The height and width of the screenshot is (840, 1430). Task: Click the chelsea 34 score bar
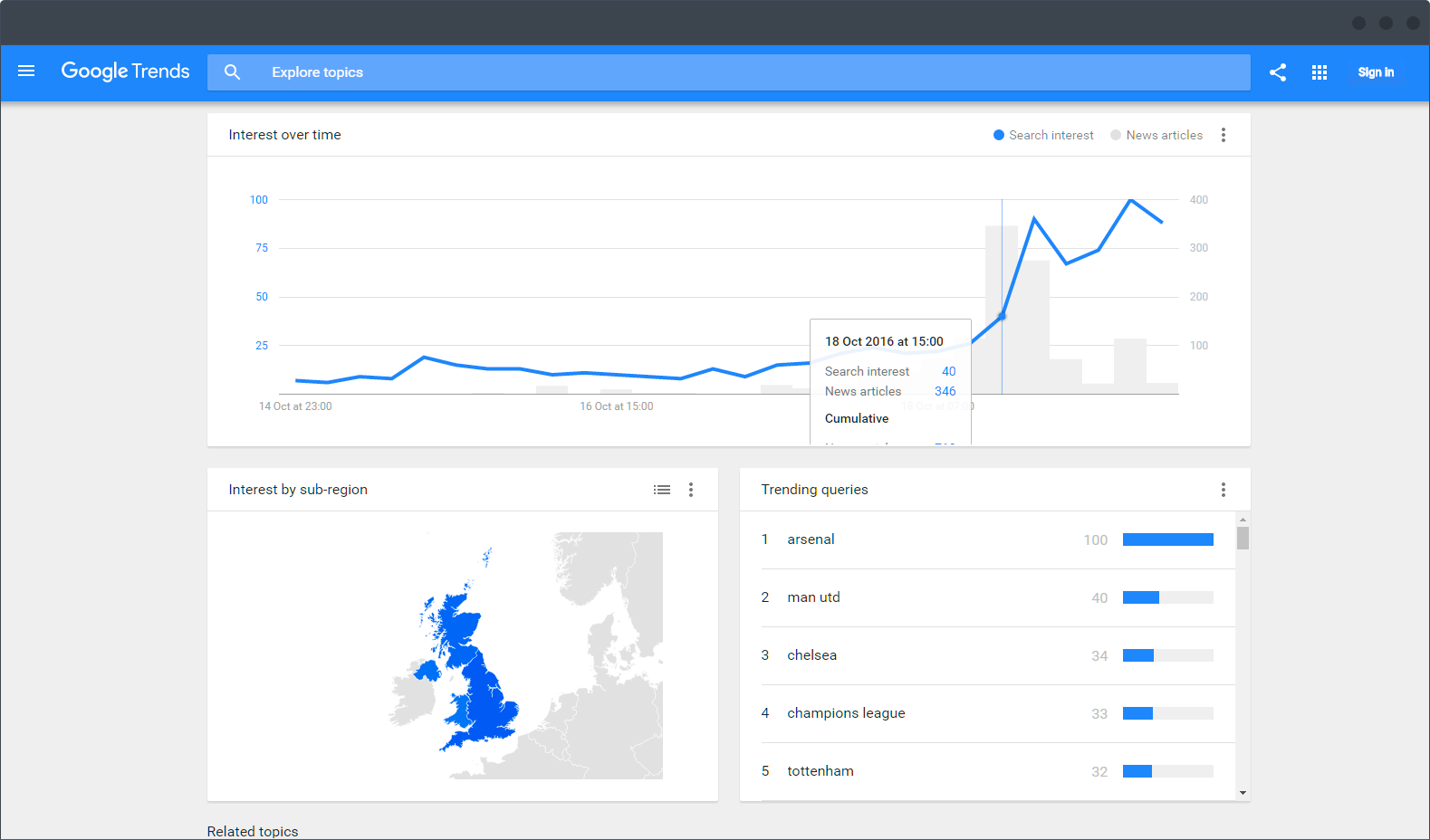point(1168,655)
